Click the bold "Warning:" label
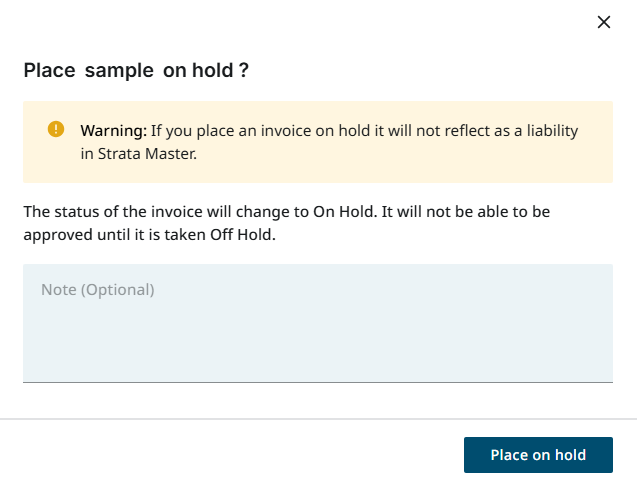 point(114,130)
